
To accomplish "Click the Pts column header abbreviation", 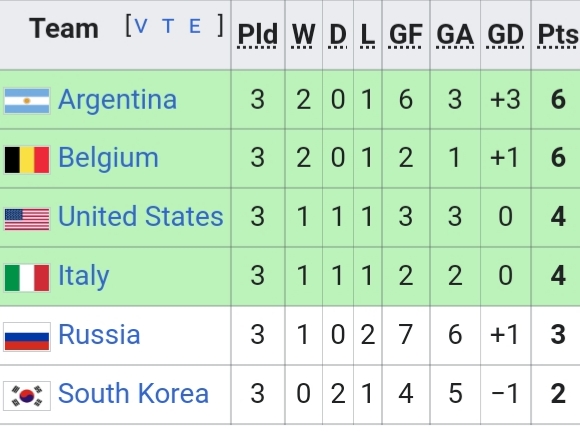I will [557, 35].
